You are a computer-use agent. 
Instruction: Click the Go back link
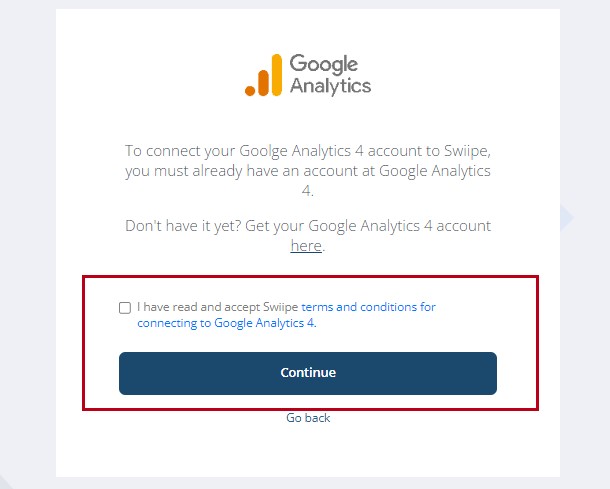308,417
